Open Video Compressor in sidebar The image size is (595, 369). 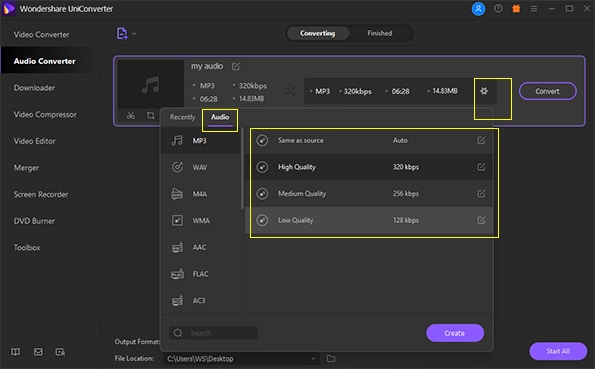[45, 114]
